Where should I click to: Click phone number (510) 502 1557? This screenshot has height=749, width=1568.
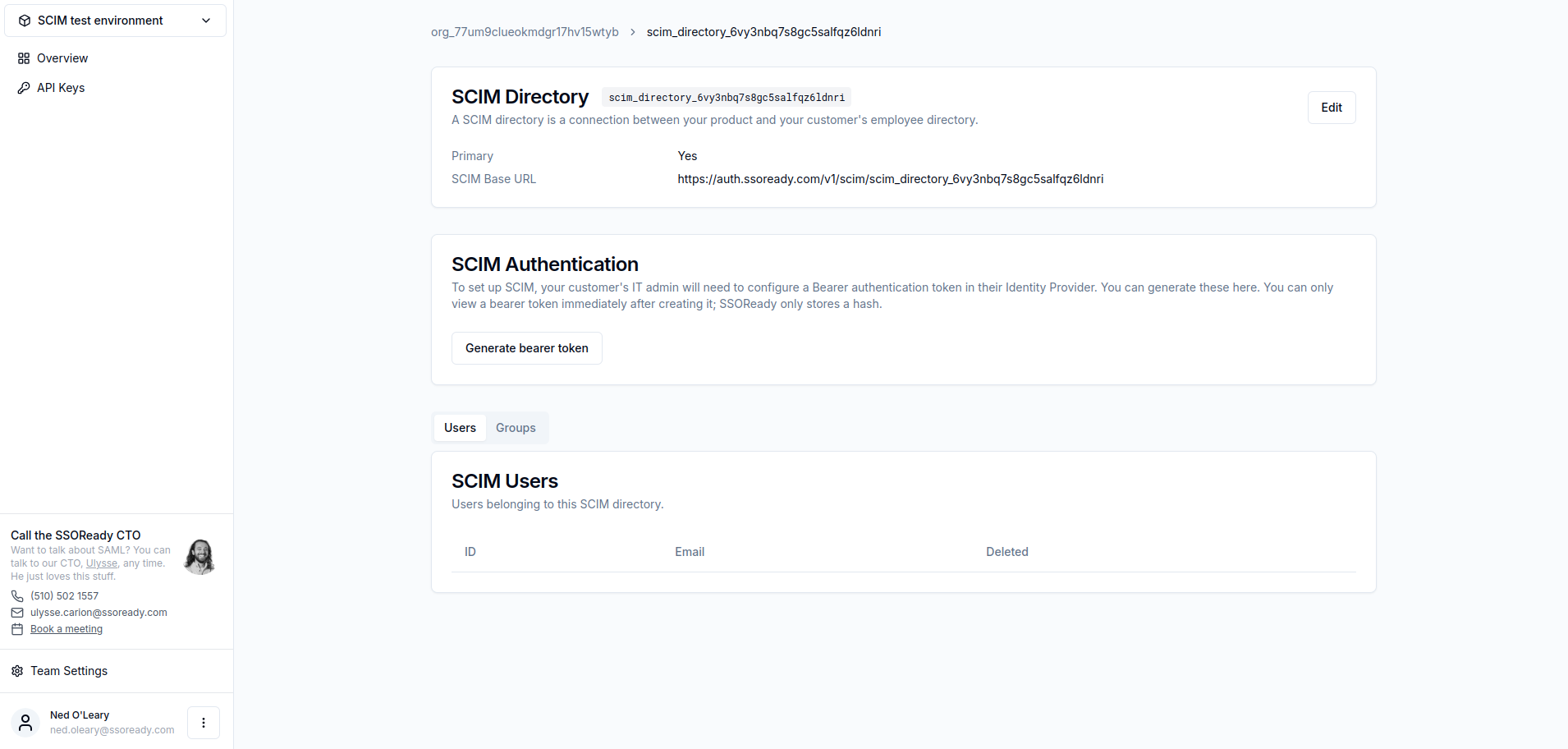coord(64,596)
